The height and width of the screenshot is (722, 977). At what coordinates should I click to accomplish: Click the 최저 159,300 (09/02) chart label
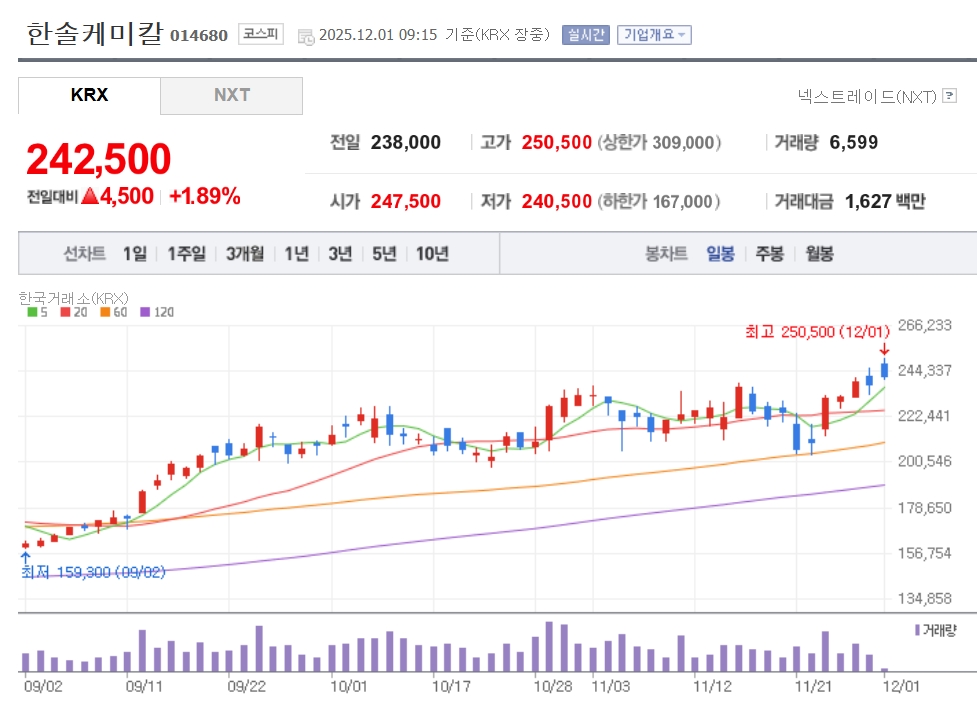pyautogui.click(x=93, y=572)
